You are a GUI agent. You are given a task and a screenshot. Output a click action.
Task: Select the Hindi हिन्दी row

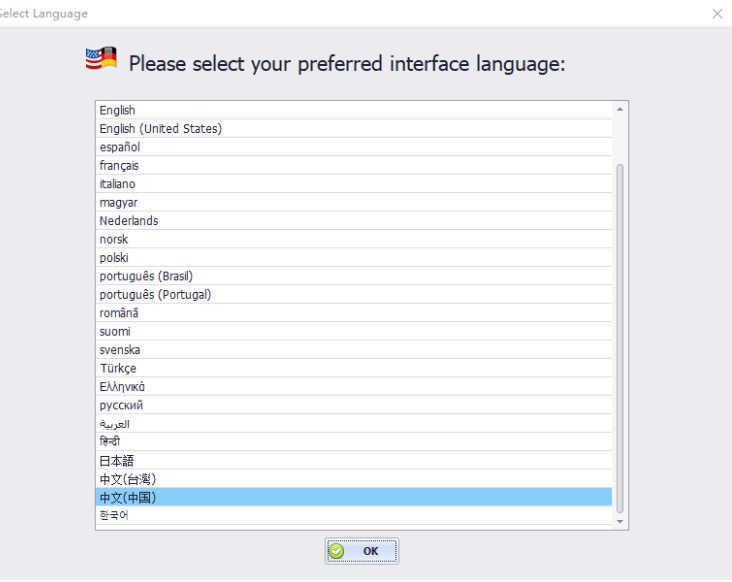click(353, 442)
